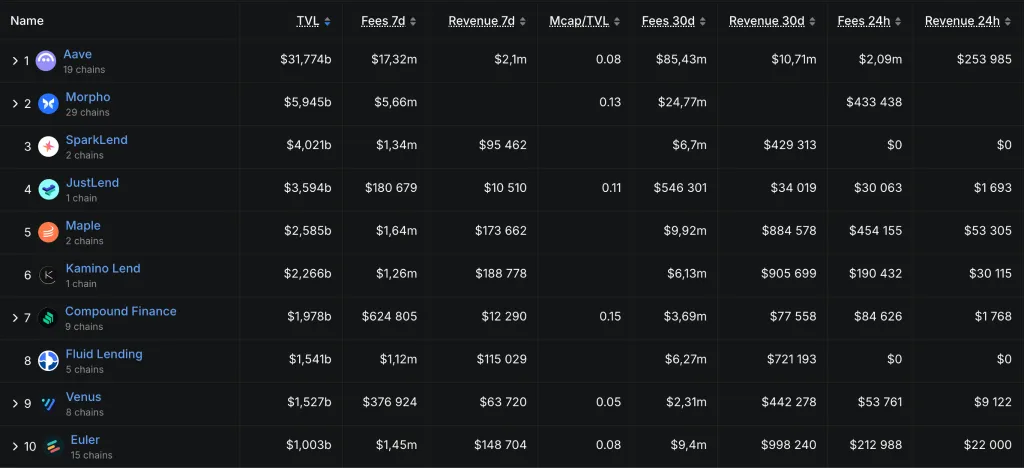Open the Kamino Lend protocol link
Screen dimensions: 1024x468
point(103,268)
